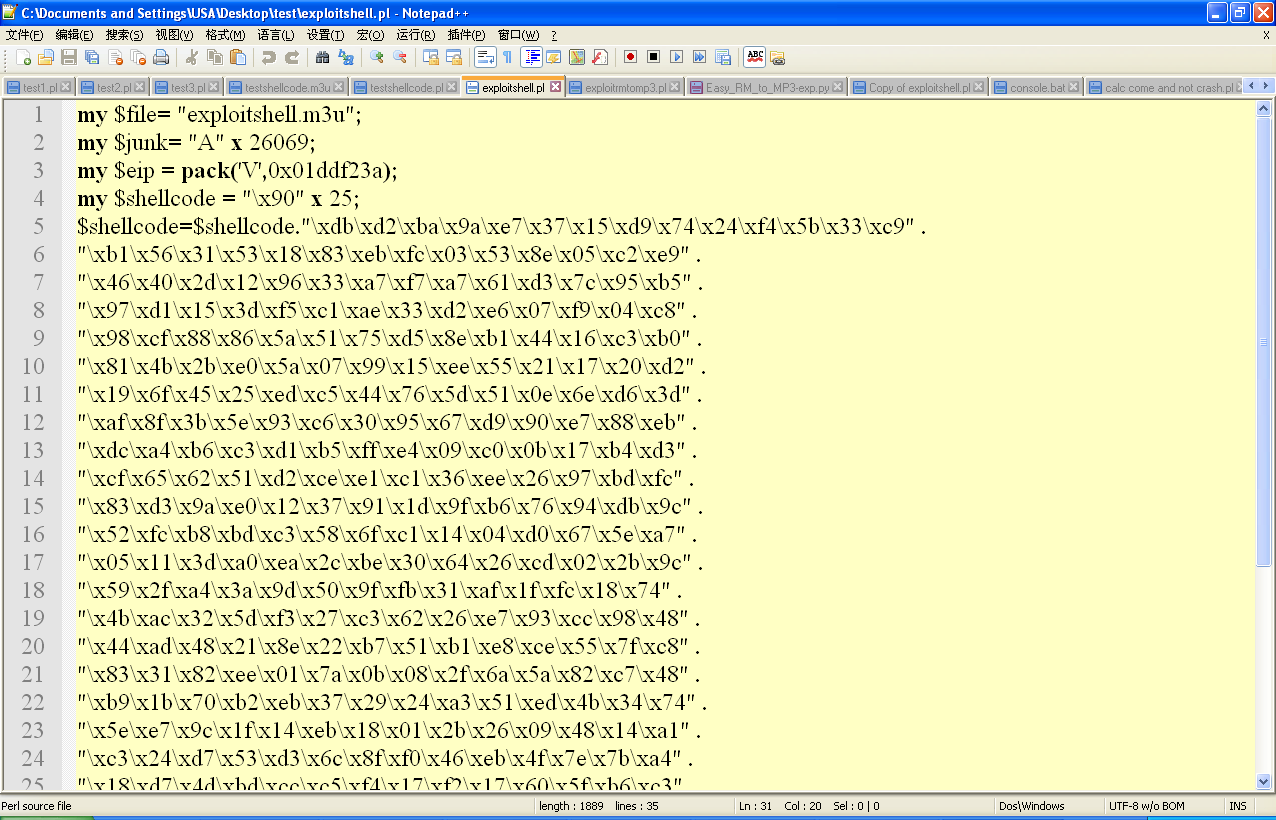Stop macro recording with the black square
The height and width of the screenshot is (820, 1276).
(x=653, y=57)
